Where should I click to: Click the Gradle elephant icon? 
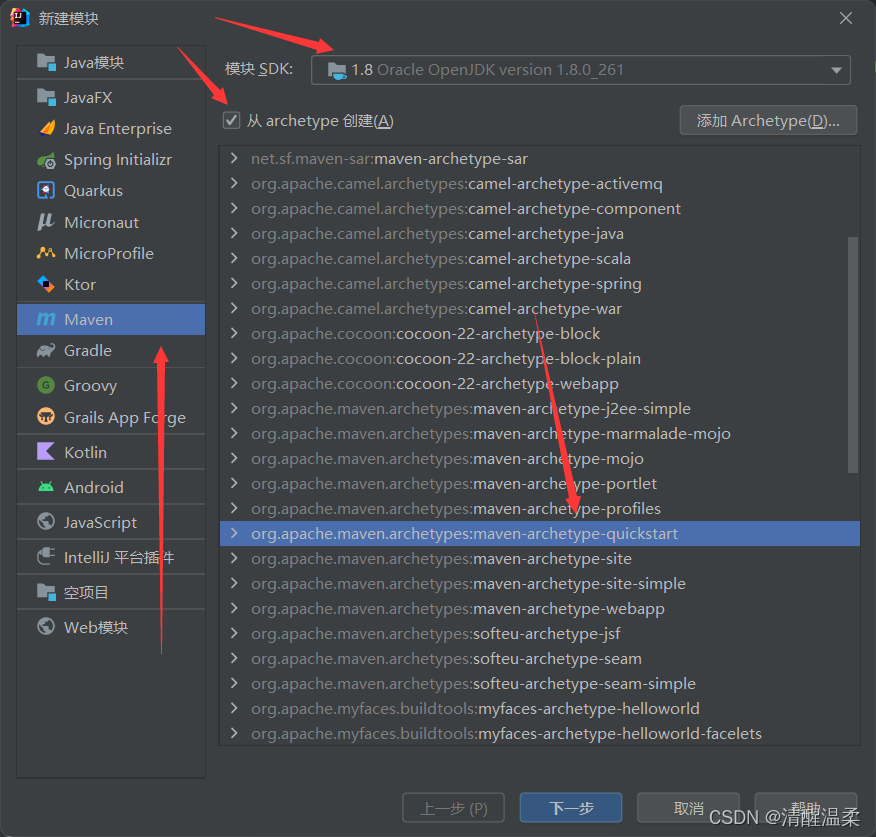tap(46, 350)
